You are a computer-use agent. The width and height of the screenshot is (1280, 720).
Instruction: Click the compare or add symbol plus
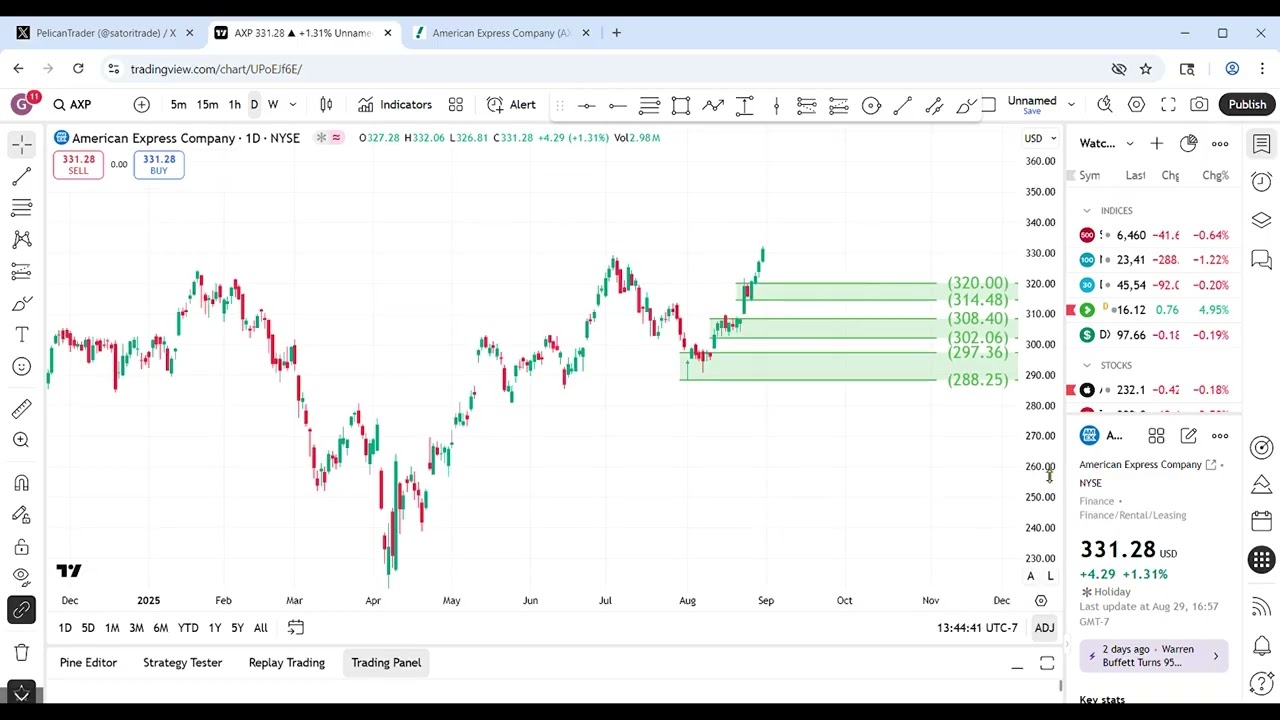pyautogui.click(x=142, y=104)
